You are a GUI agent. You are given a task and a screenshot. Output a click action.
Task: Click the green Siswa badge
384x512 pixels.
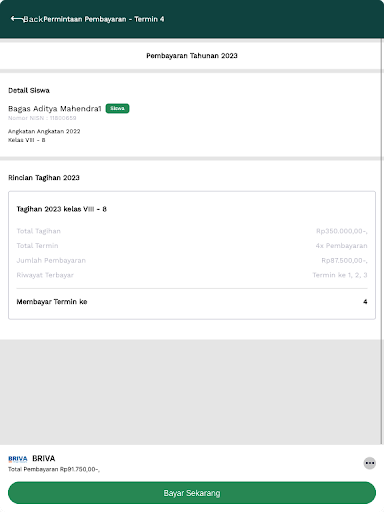tap(117, 108)
